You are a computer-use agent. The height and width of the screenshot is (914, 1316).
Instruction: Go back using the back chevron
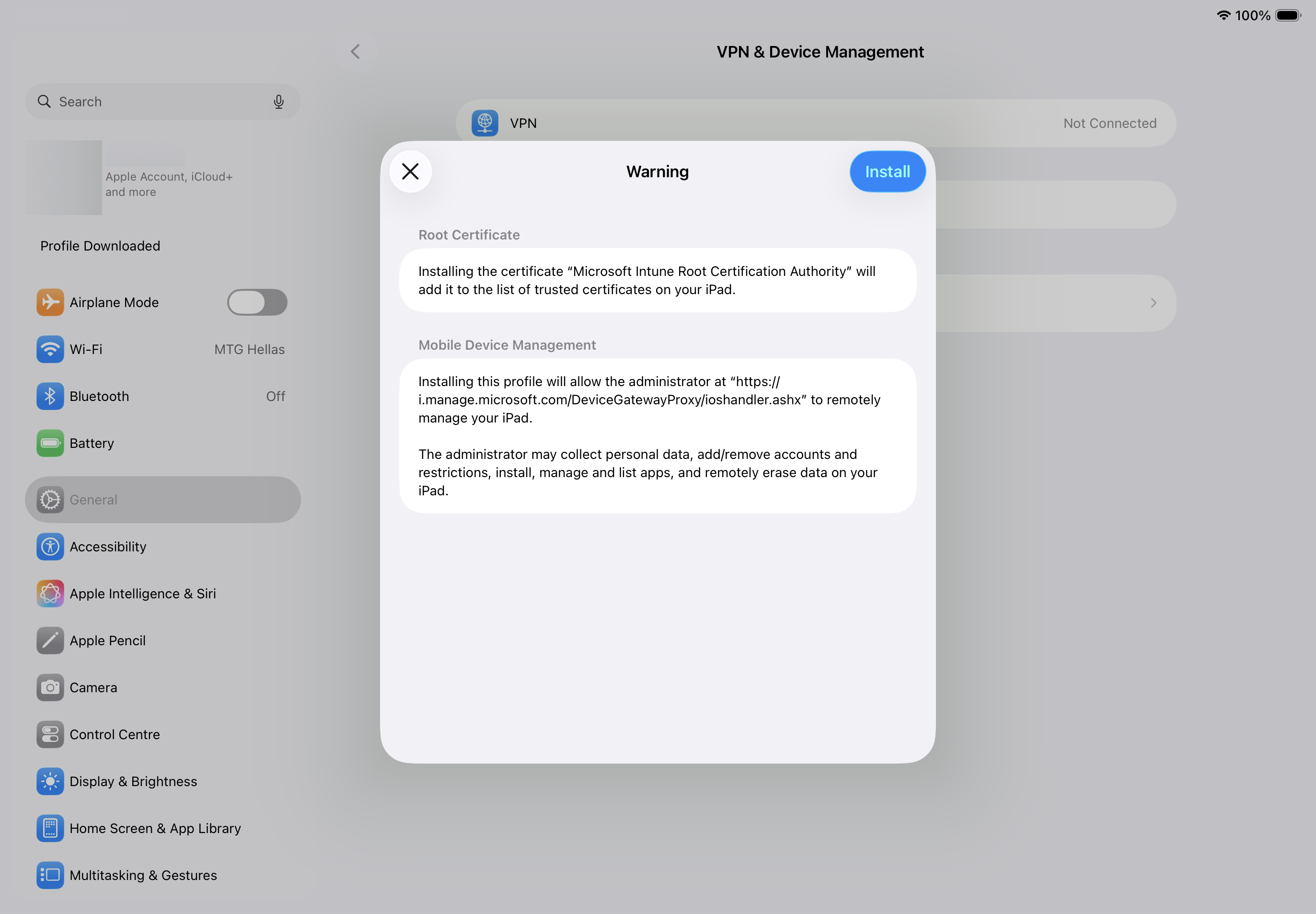coord(356,52)
